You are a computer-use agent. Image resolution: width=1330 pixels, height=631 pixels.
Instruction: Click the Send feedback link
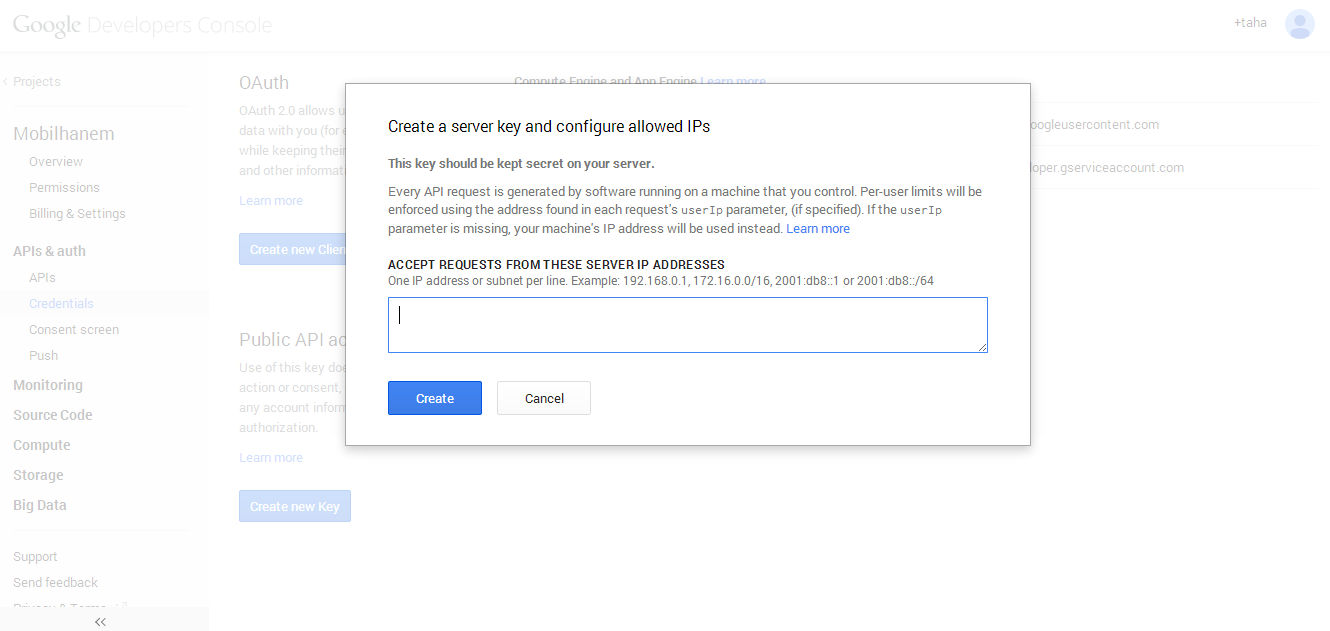click(55, 583)
